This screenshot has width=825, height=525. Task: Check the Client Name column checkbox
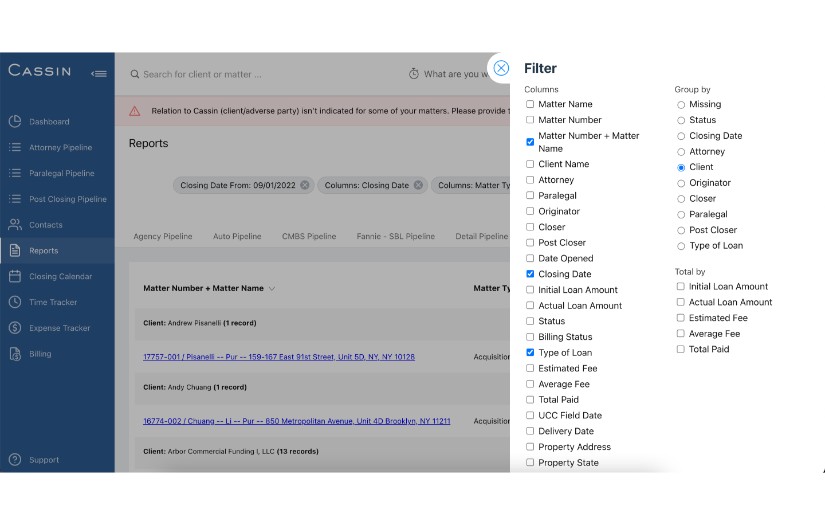[x=530, y=164]
